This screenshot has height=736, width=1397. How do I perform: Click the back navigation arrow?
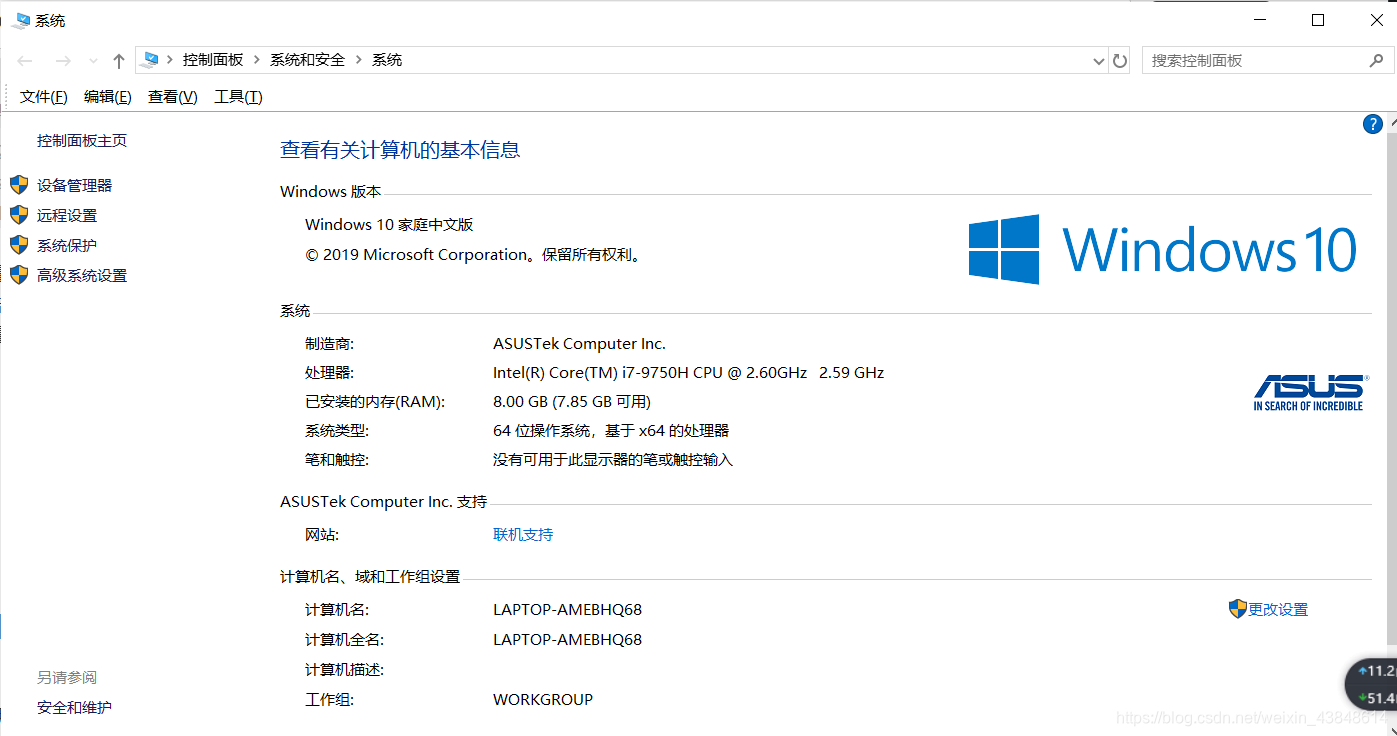coord(25,61)
